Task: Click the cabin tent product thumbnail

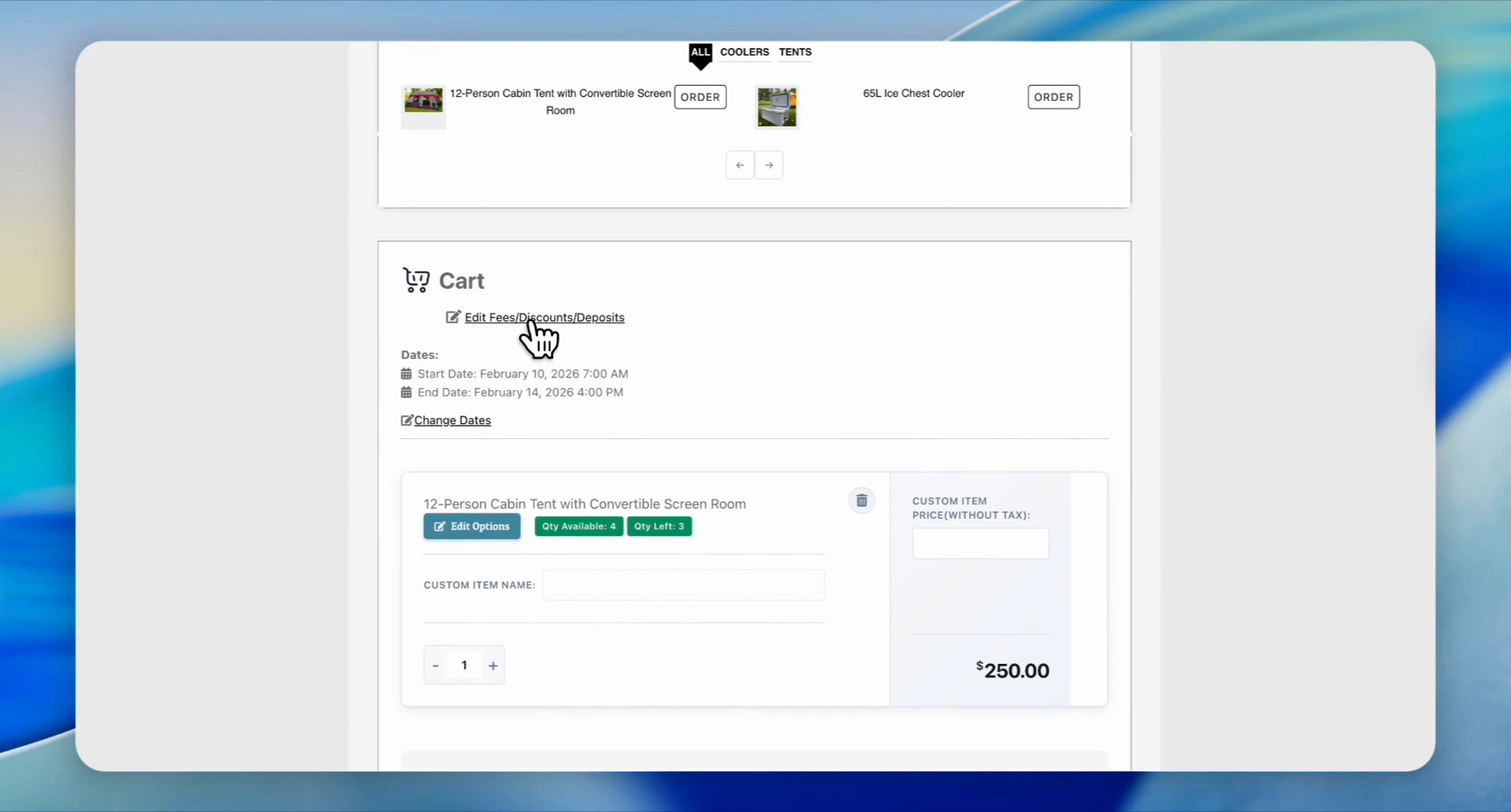Action: [423, 107]
